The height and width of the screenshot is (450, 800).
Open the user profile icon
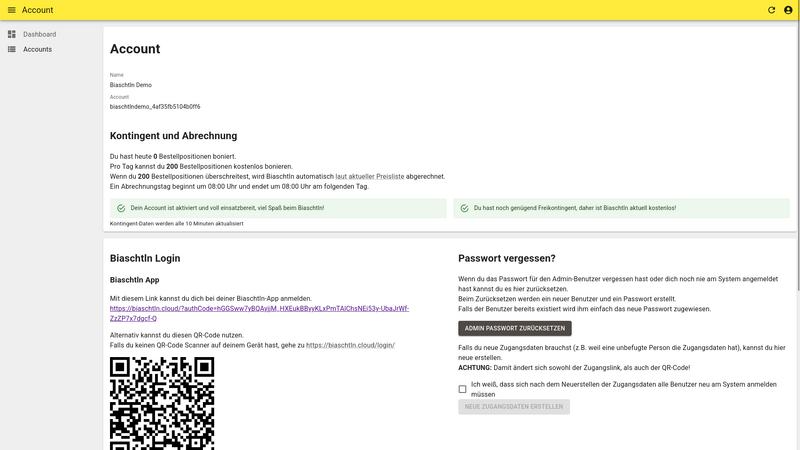coord(788,10)
